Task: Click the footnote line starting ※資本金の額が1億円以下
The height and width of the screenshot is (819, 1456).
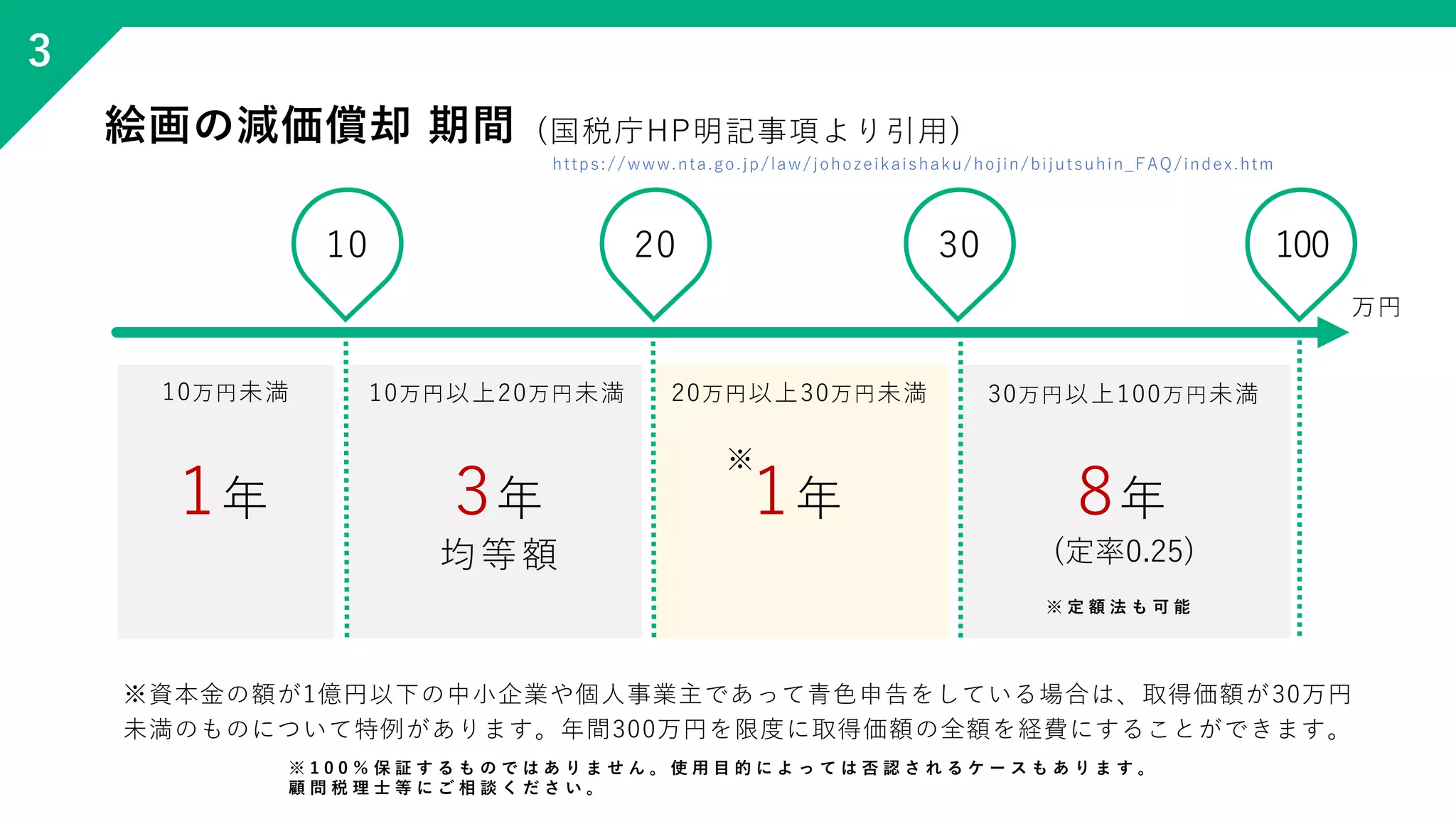Action: [737, 694]
